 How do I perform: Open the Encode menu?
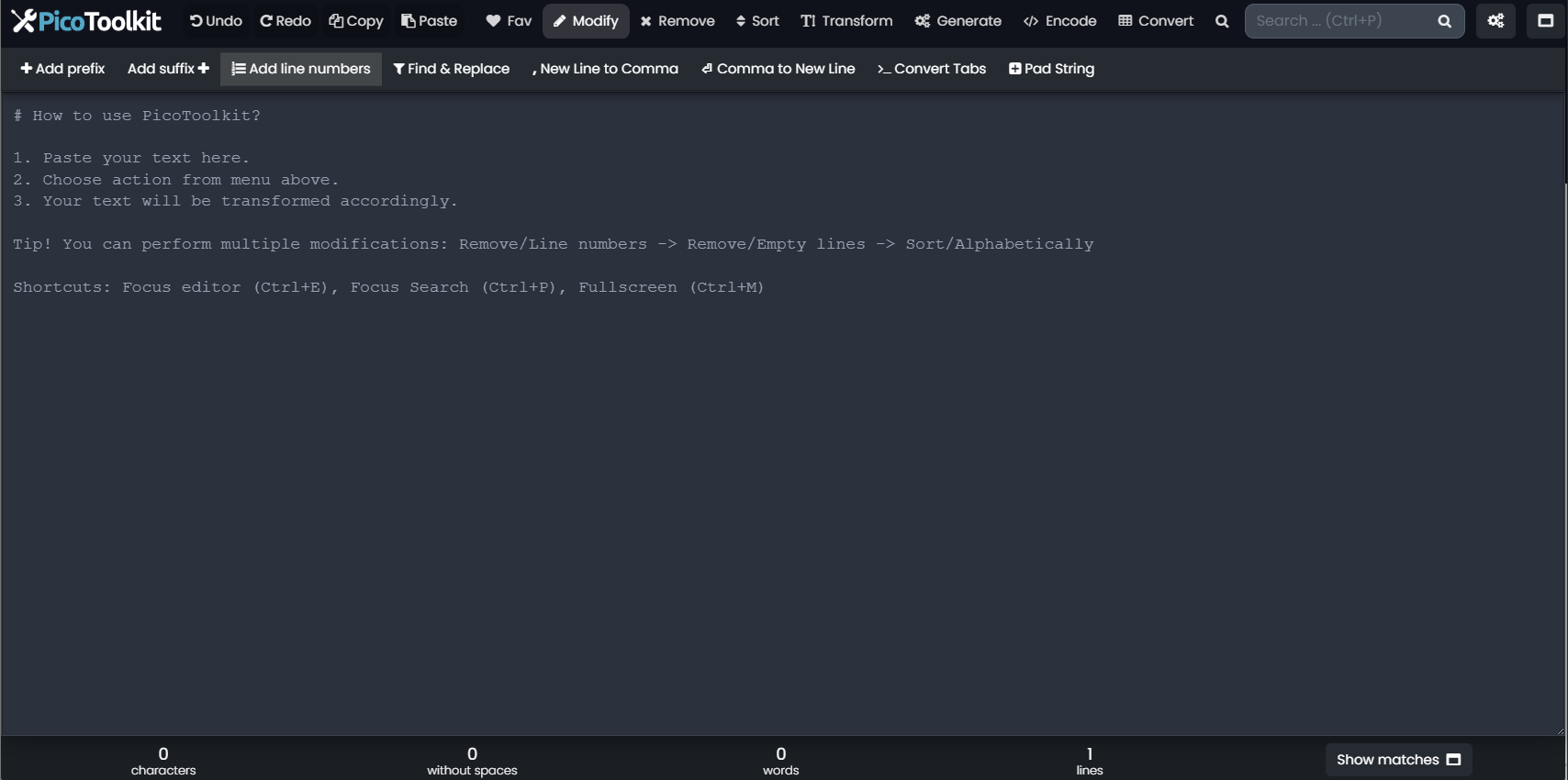pos(1060,20)
